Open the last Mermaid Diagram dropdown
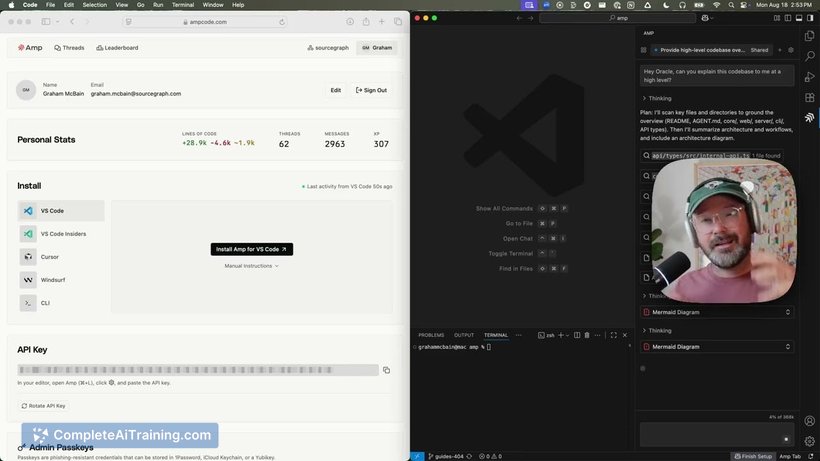This screenshot has width=820, height=461. [717, 347]
